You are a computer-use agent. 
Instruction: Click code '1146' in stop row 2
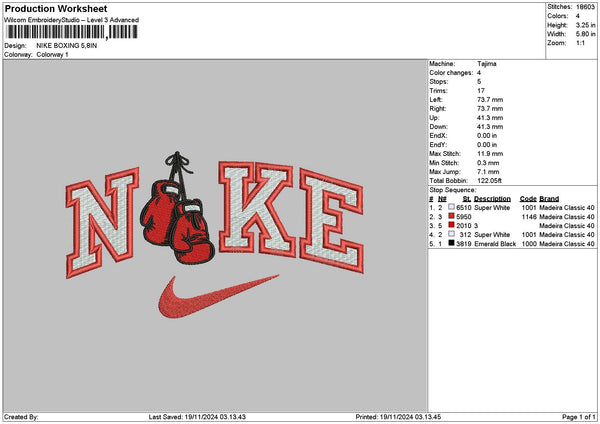[x=529, y=217]
